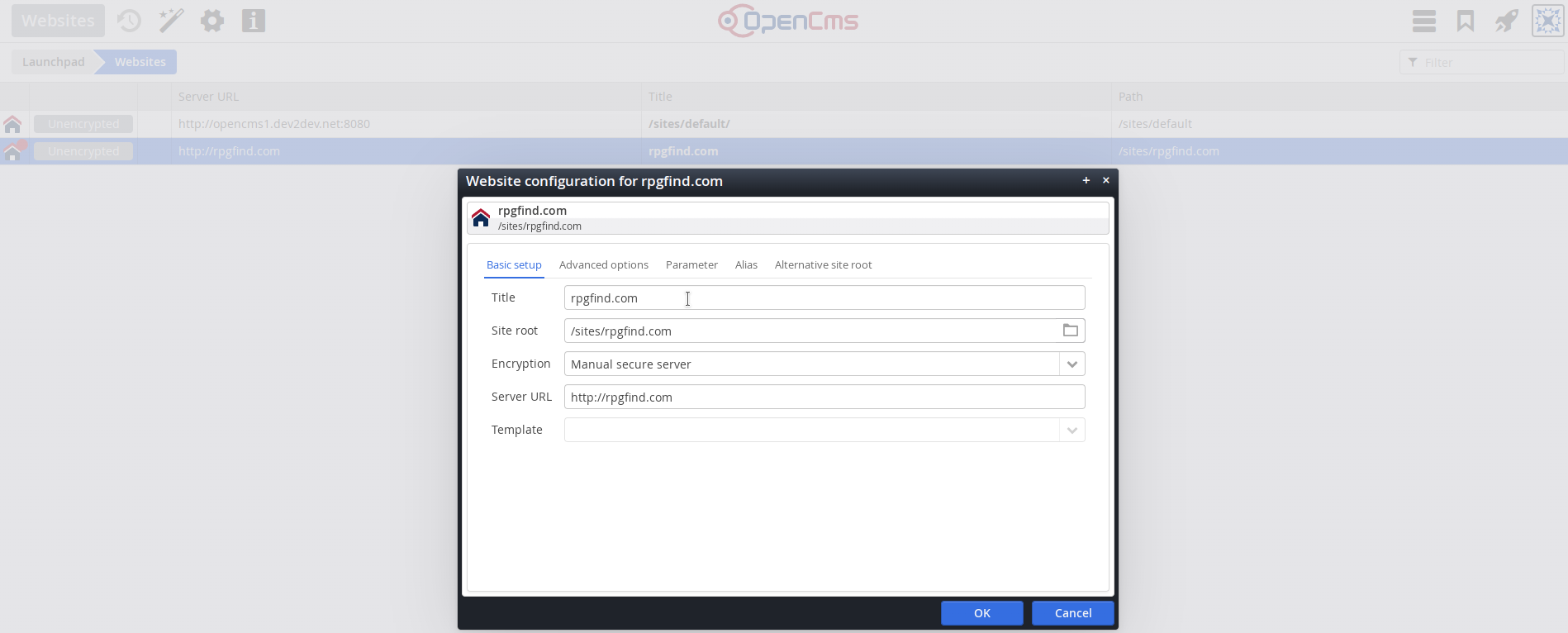The width and height of the screenshot is (1568, 633).
Task: Click into the Server URL field
Action: click(824, 397)
